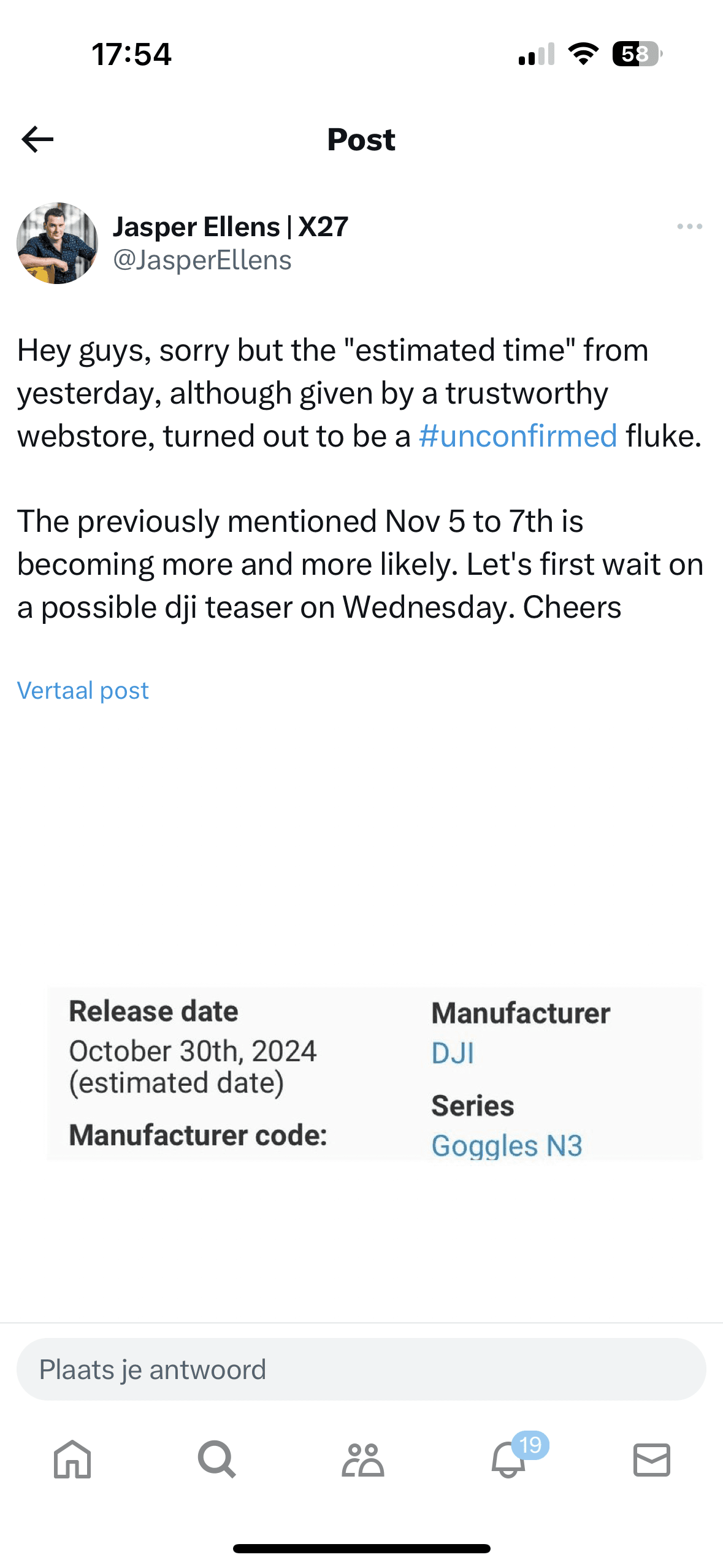Tap the Jasper Ellens | X27 display name
This screenshot has width=723, height=1568.
click(x=231, y=227)
